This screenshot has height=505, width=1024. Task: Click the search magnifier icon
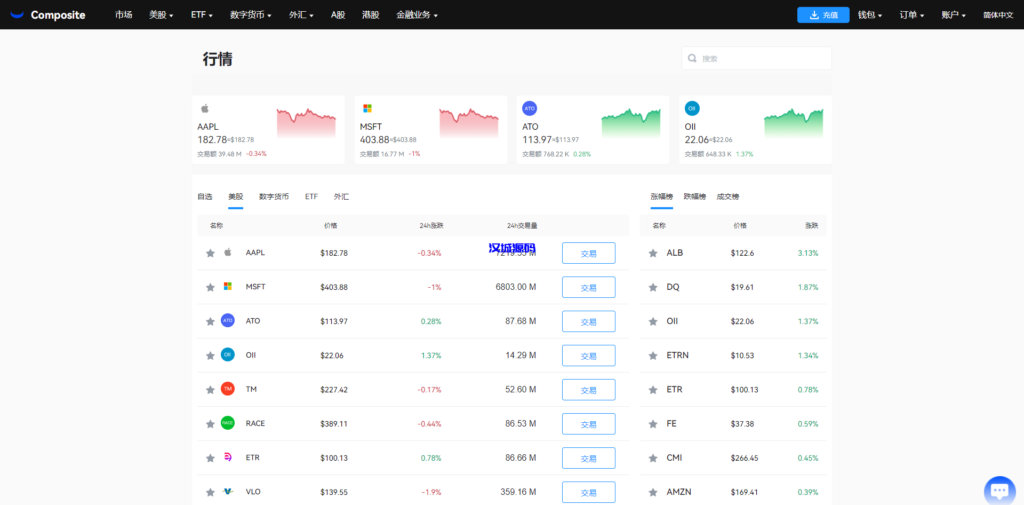692,58
